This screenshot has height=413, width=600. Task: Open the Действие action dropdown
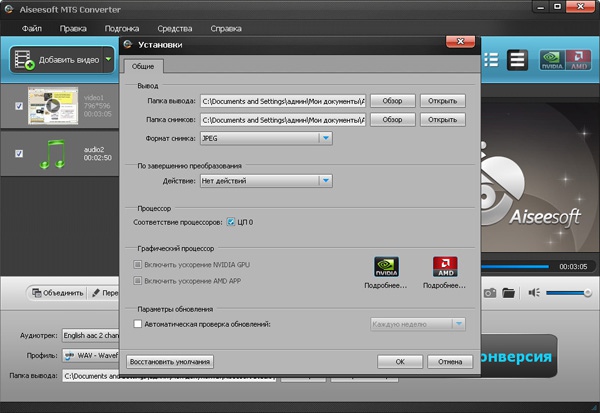(x=266, y=181)
